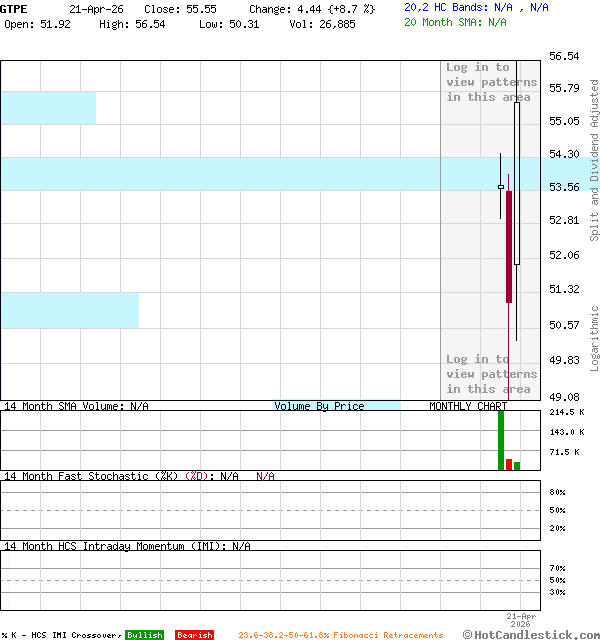The height and width of the screenshot is (640, 600).
Task: Click the tall green volume bar
Action: pyautogui.click(x=501, y=440)
